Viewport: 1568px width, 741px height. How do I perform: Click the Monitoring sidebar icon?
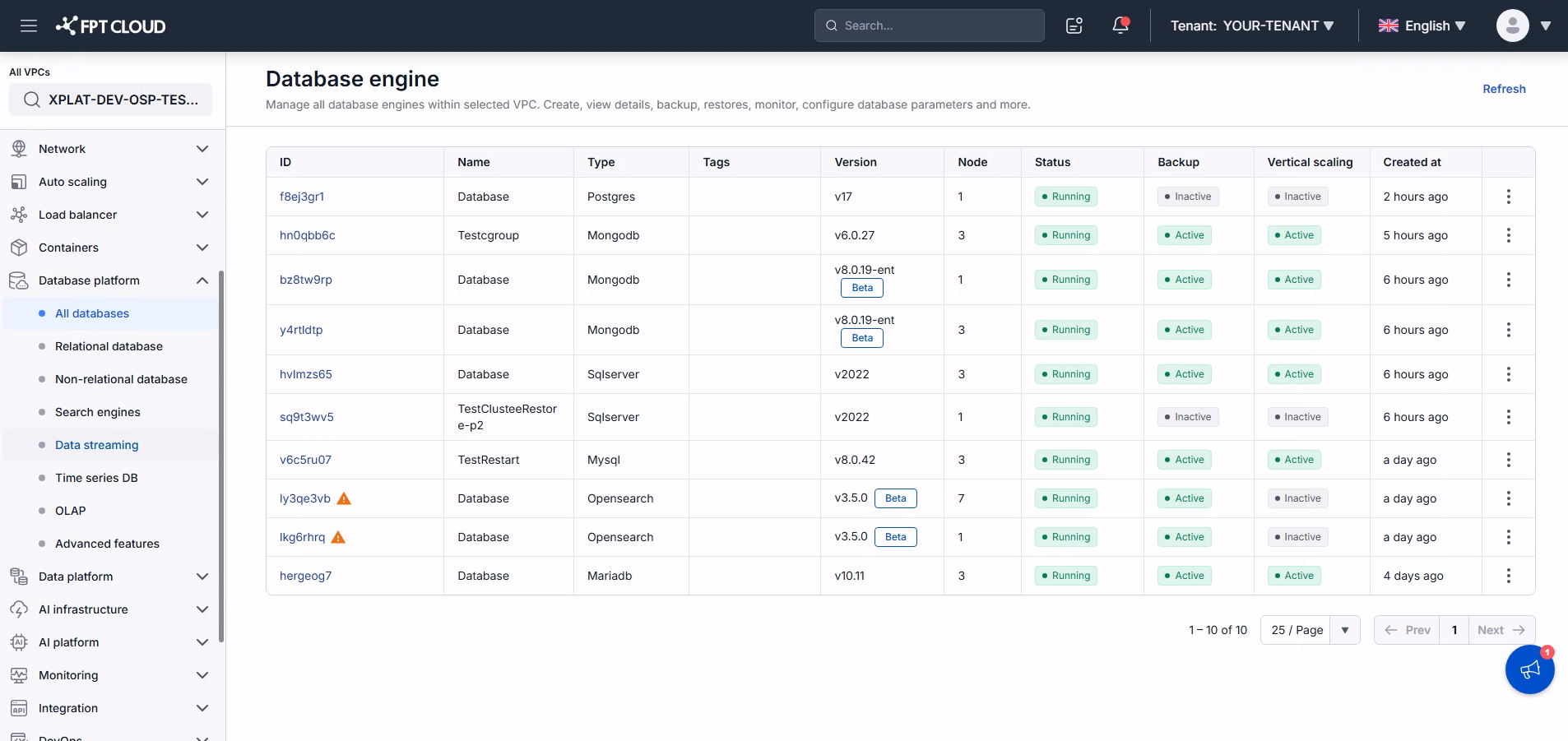pos(19,675)
